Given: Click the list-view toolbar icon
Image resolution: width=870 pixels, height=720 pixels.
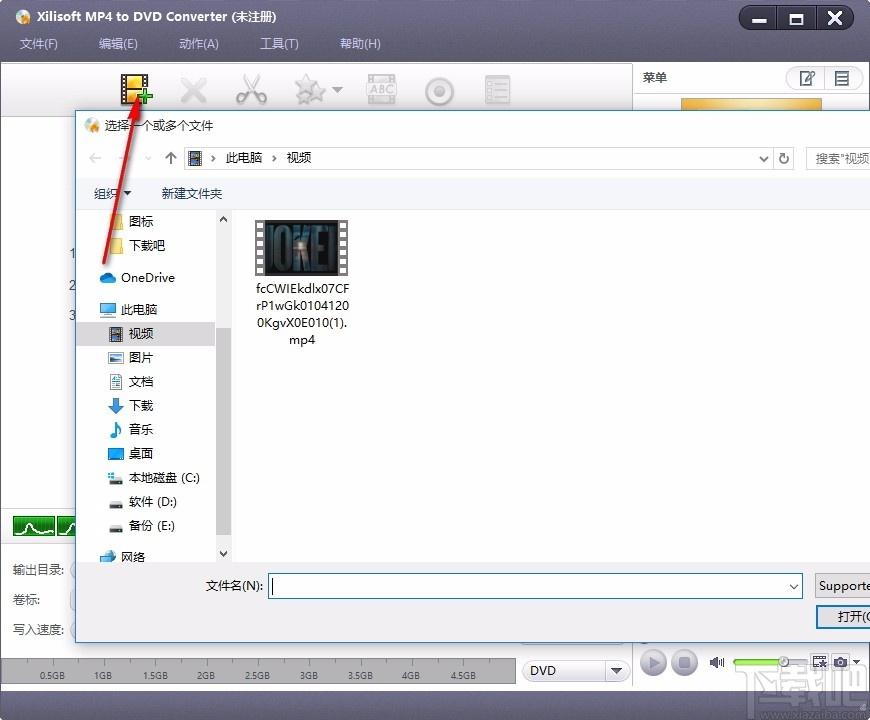Looking at the screenshot, I should pyautogui.click(x=497, y=90).
